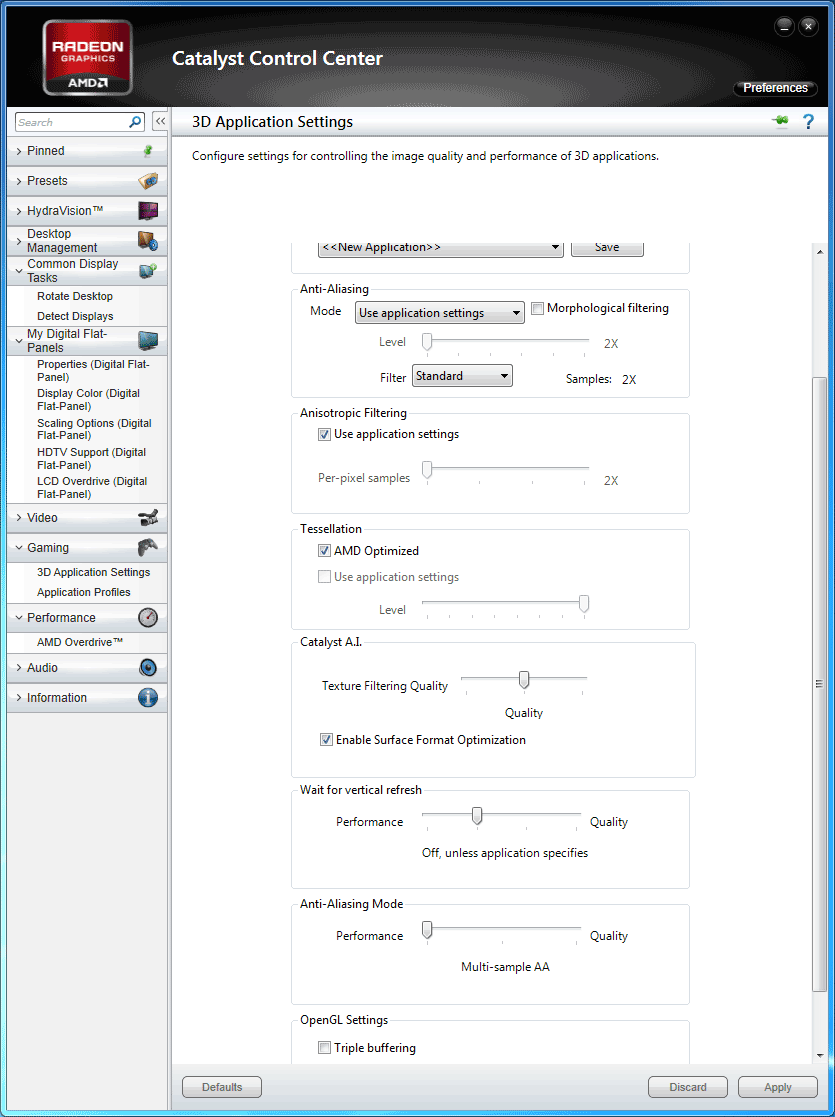This screenshot has height=1117, width=835.
Task: Open Detect Displays page
Action: [x=75, y=316]
